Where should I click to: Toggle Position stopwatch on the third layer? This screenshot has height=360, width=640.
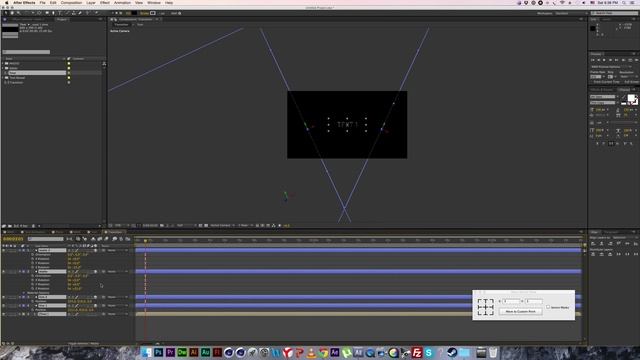32,301
